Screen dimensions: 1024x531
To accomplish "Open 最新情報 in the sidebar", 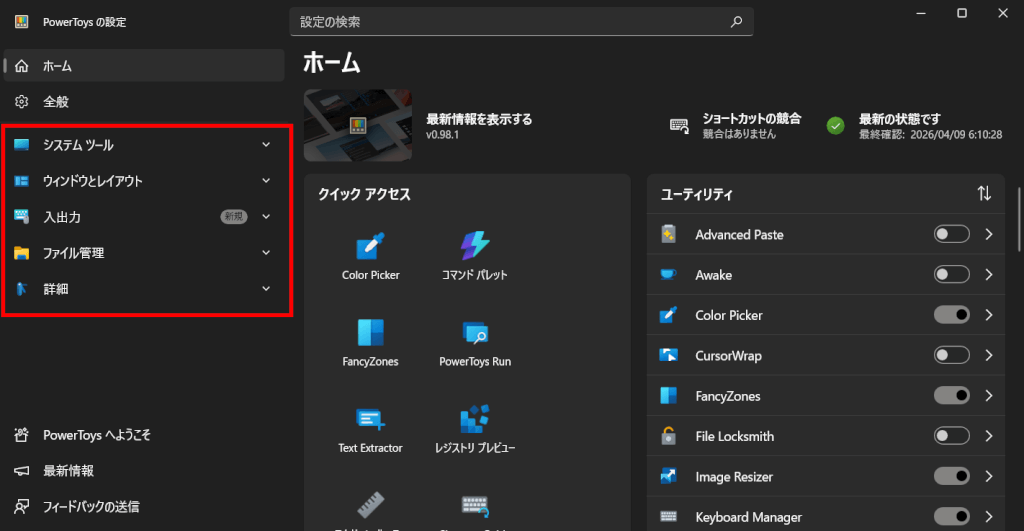I will 68,471.
